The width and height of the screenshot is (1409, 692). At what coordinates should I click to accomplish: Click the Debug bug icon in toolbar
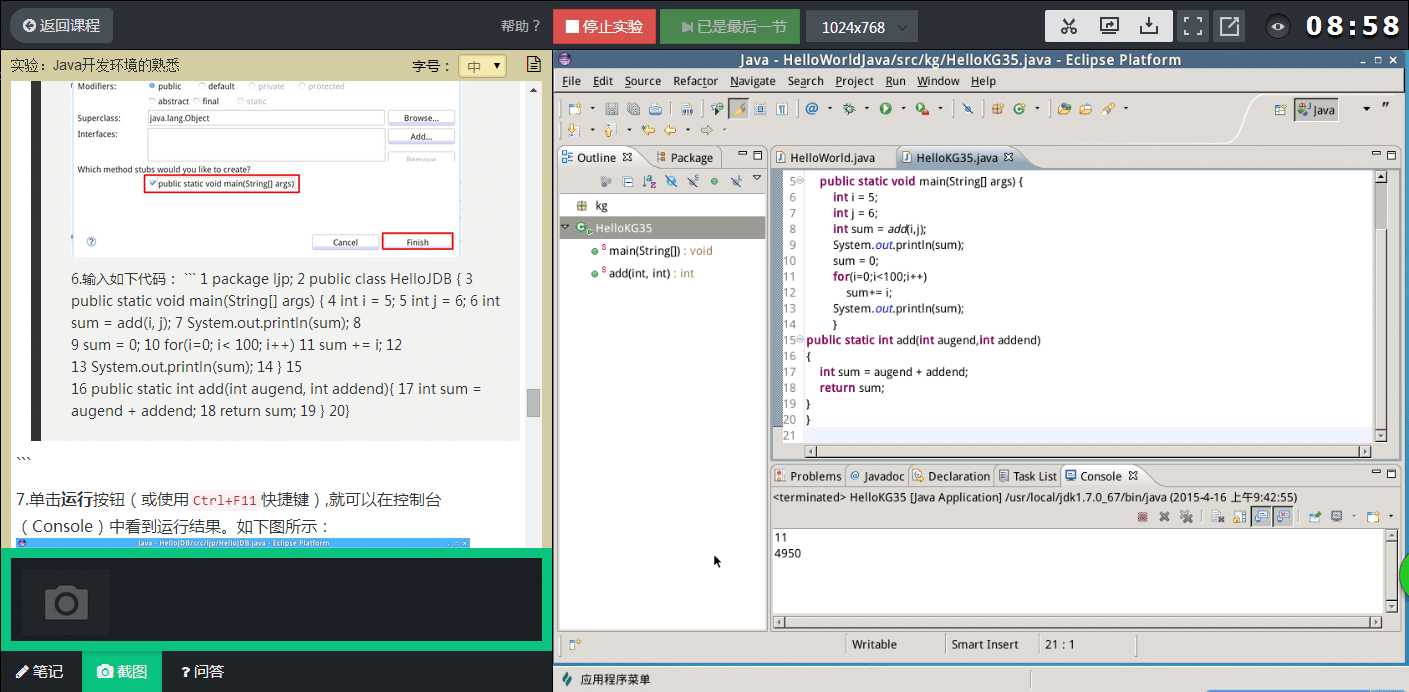click(849, 109)
